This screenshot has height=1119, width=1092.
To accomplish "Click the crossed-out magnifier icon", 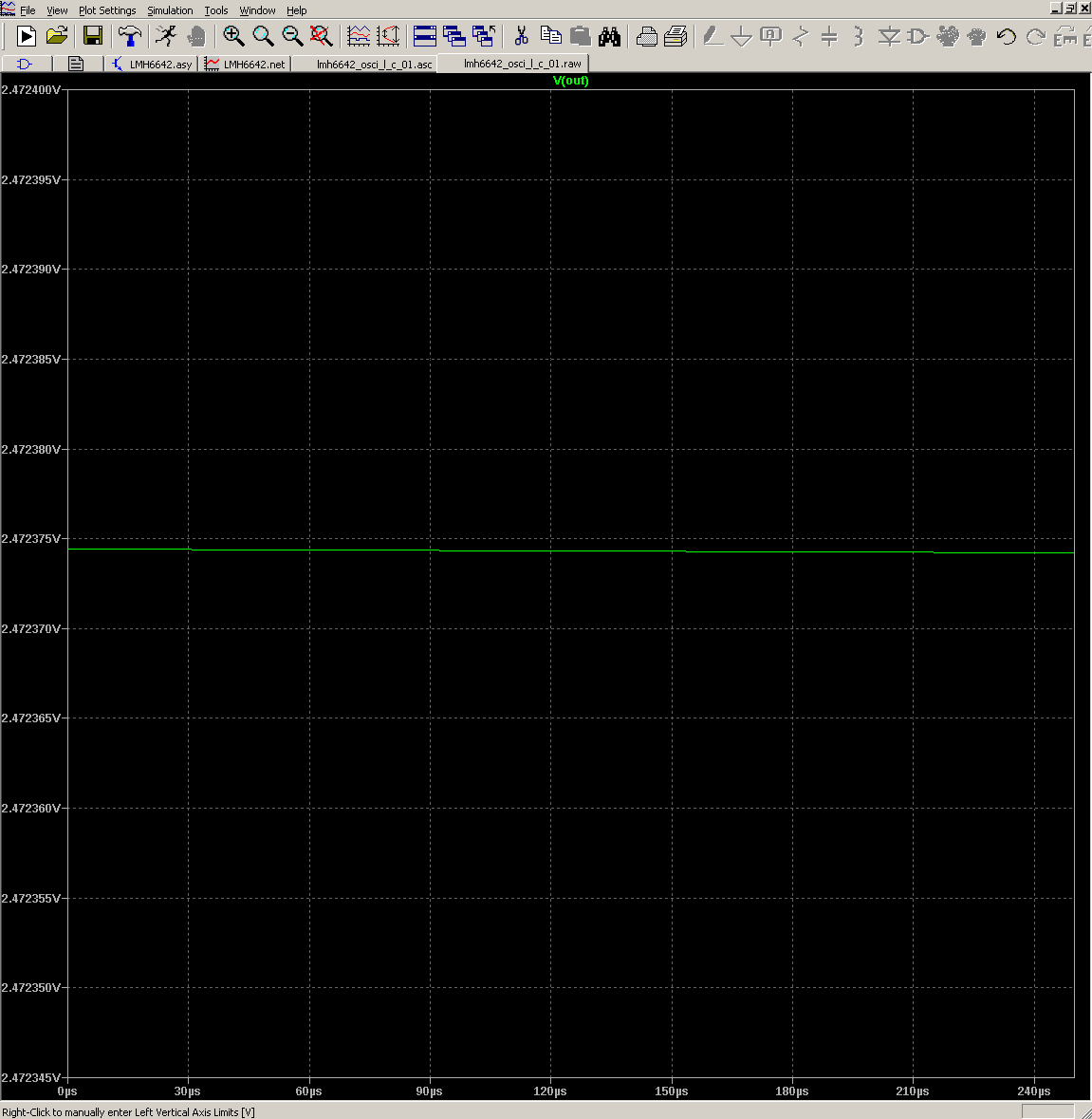I will 322,36.
